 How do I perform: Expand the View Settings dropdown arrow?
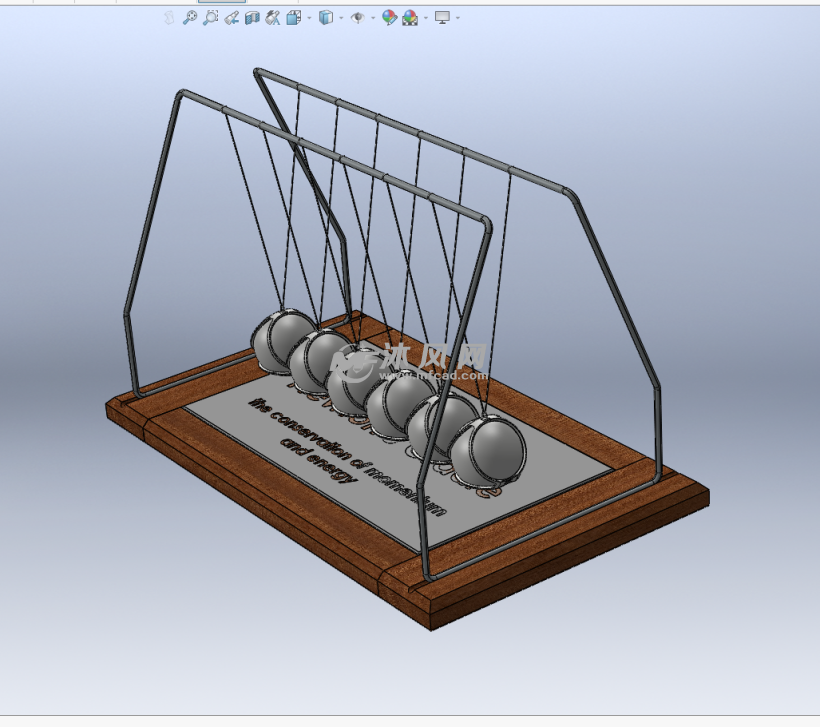(458, 18)
